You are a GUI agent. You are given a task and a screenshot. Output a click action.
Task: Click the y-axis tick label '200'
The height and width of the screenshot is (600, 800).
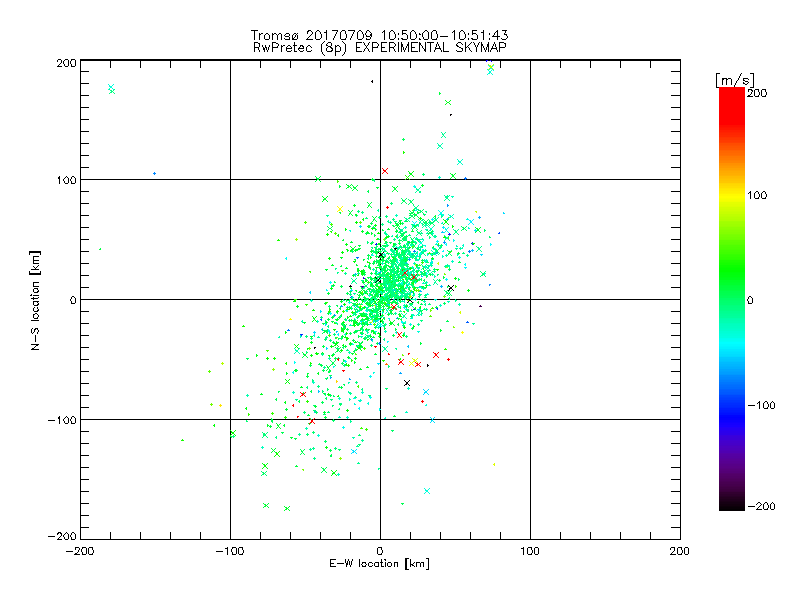(66, 63)
